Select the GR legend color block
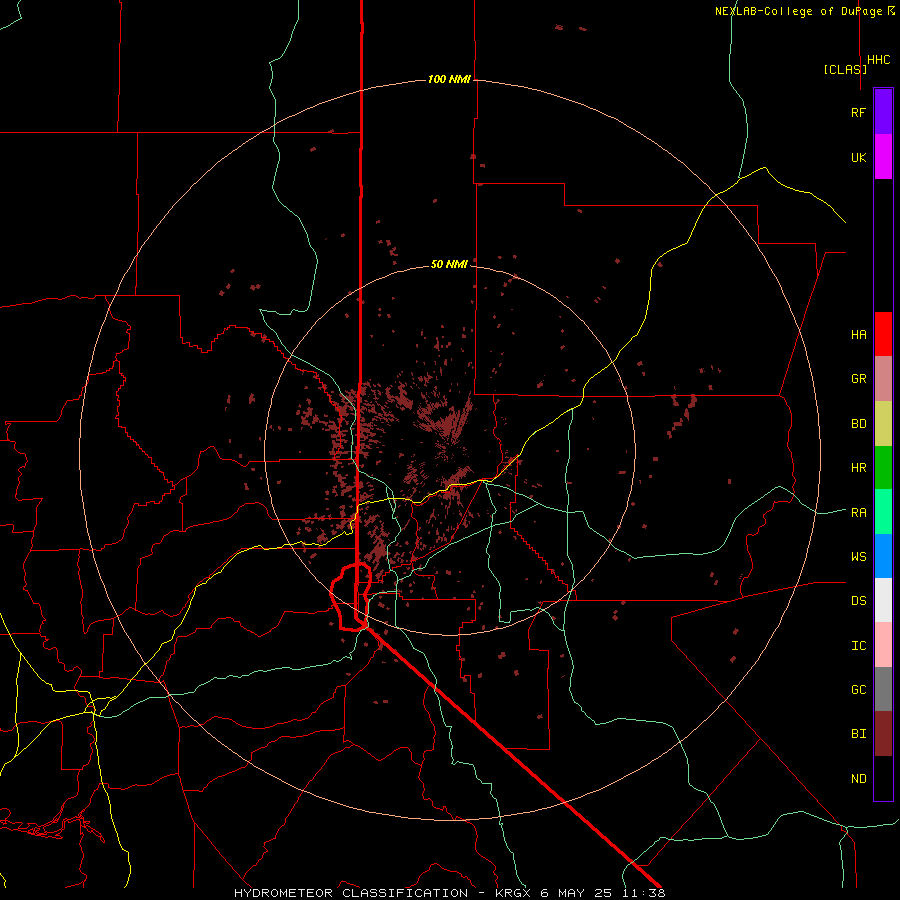The width and height of the screenshot is (900, 900). 883,379
